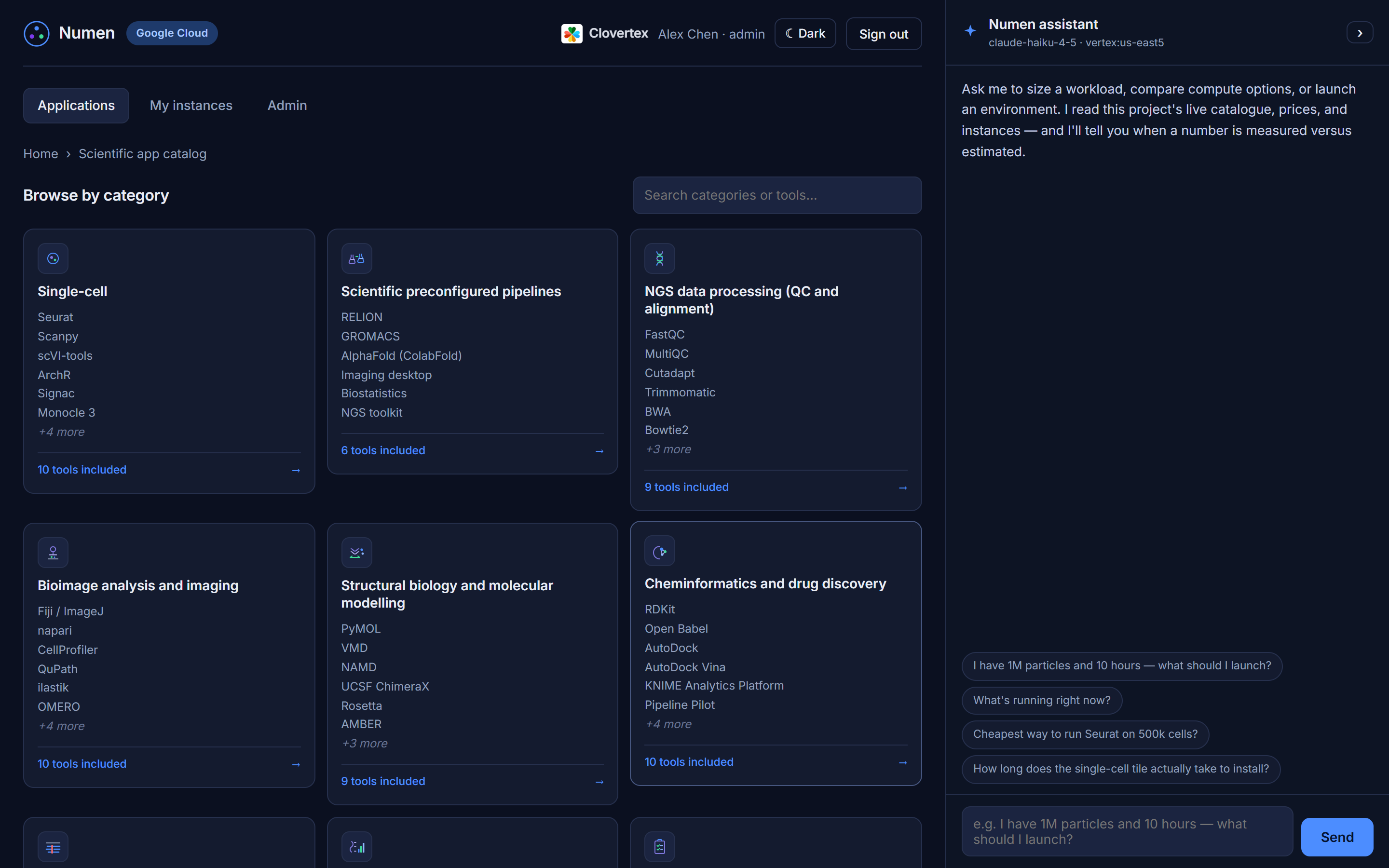Click the RELION tool entry

[x=362, y=317]
